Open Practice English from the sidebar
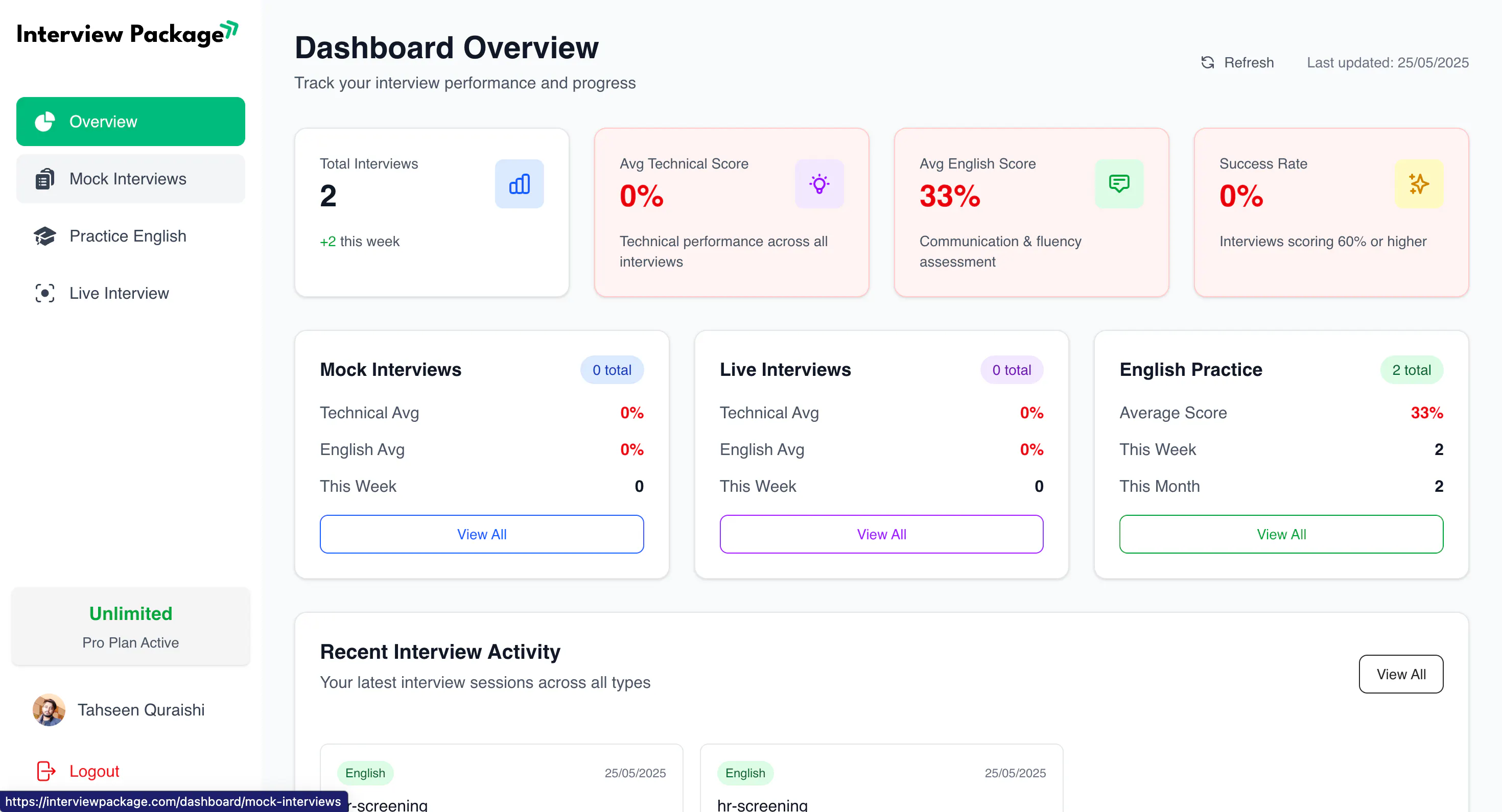 point(131,236)
